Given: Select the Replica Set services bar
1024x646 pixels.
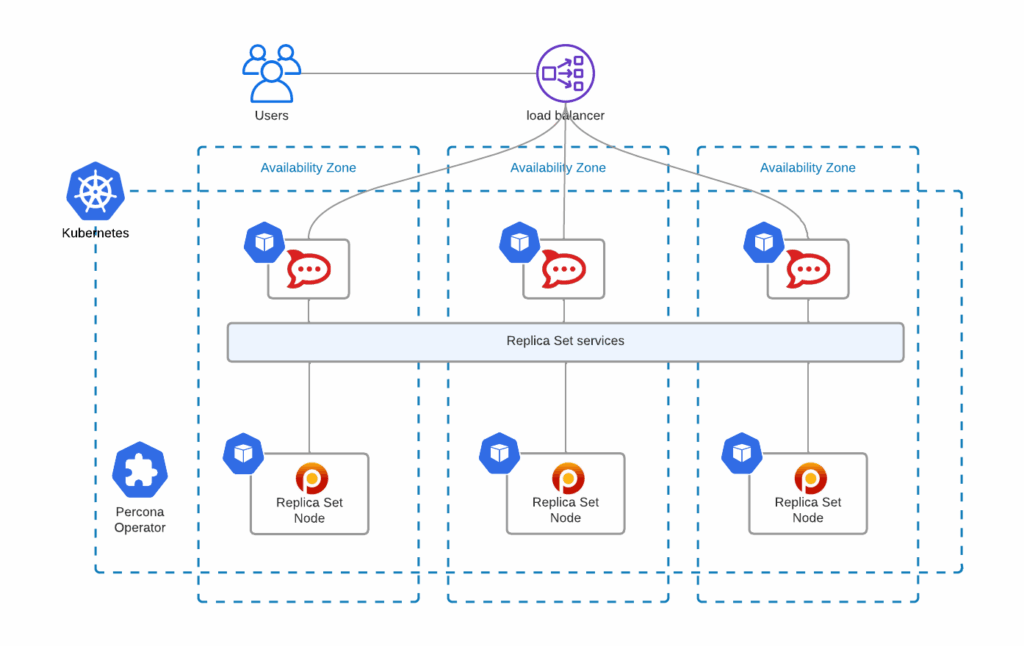Looking at the screenshot, I should point(565,341).
